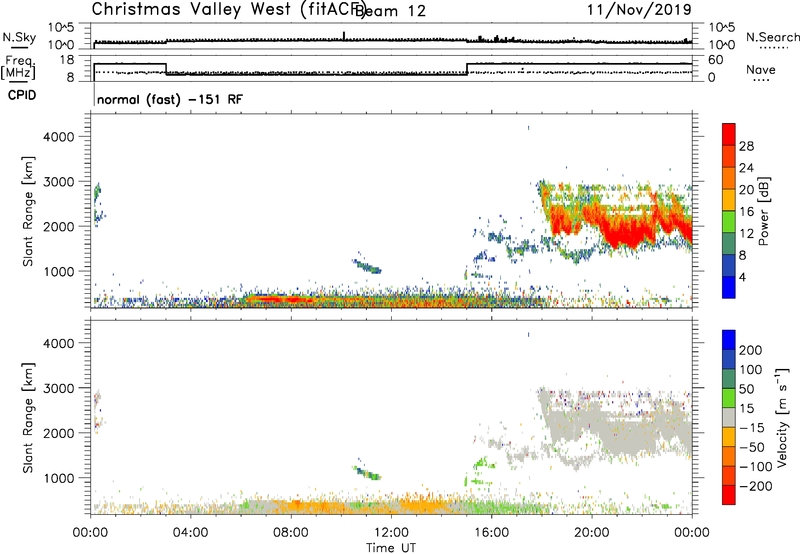Click the 60 tick on the Nave axis
The image size is (800, 554).
[716, 60]
